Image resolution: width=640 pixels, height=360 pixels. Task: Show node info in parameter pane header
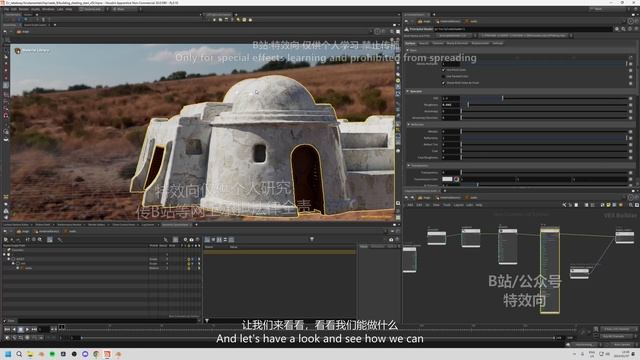click(x=630, y=29)
